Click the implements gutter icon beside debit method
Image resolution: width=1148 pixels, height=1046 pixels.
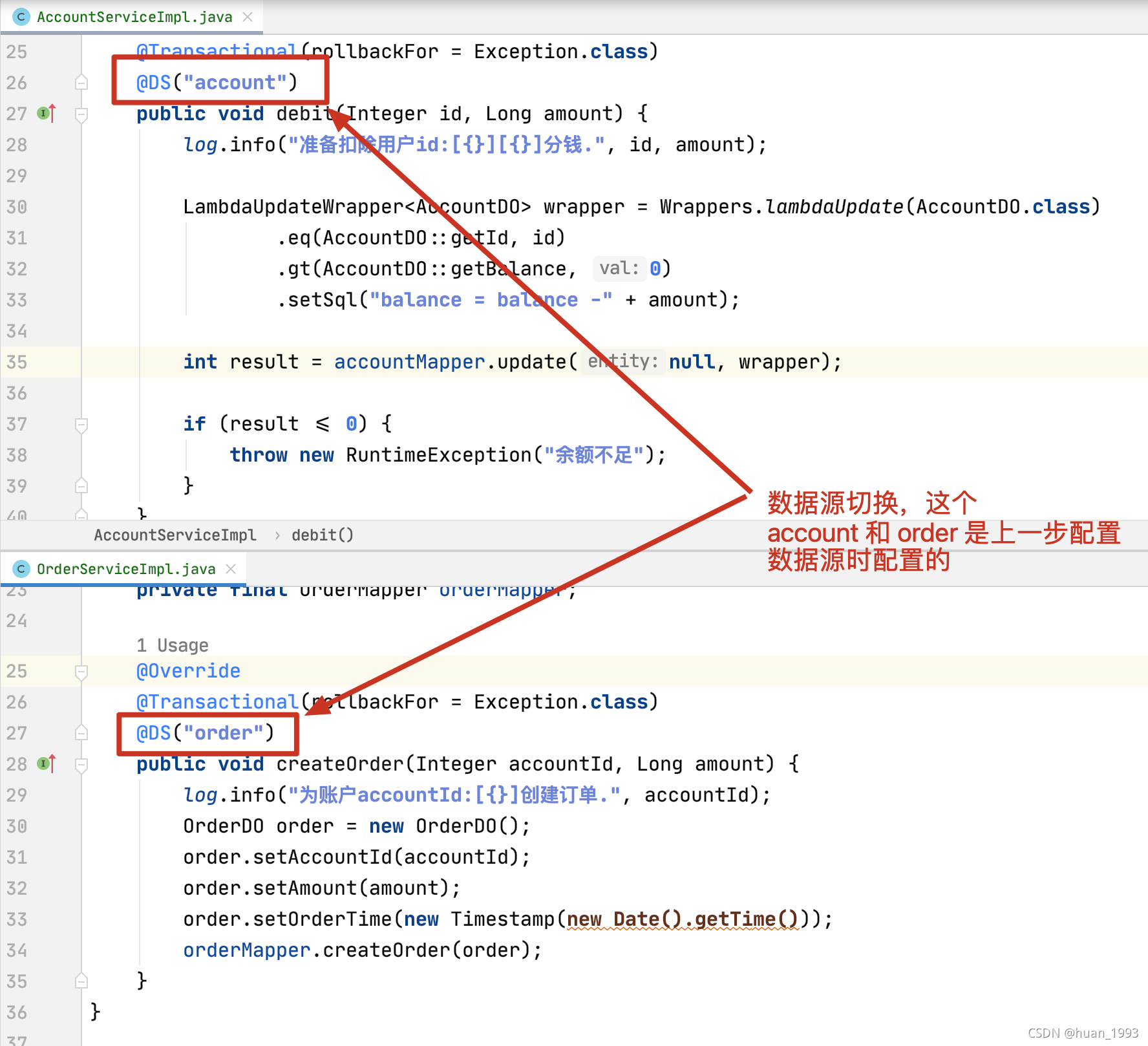(47, 114)
